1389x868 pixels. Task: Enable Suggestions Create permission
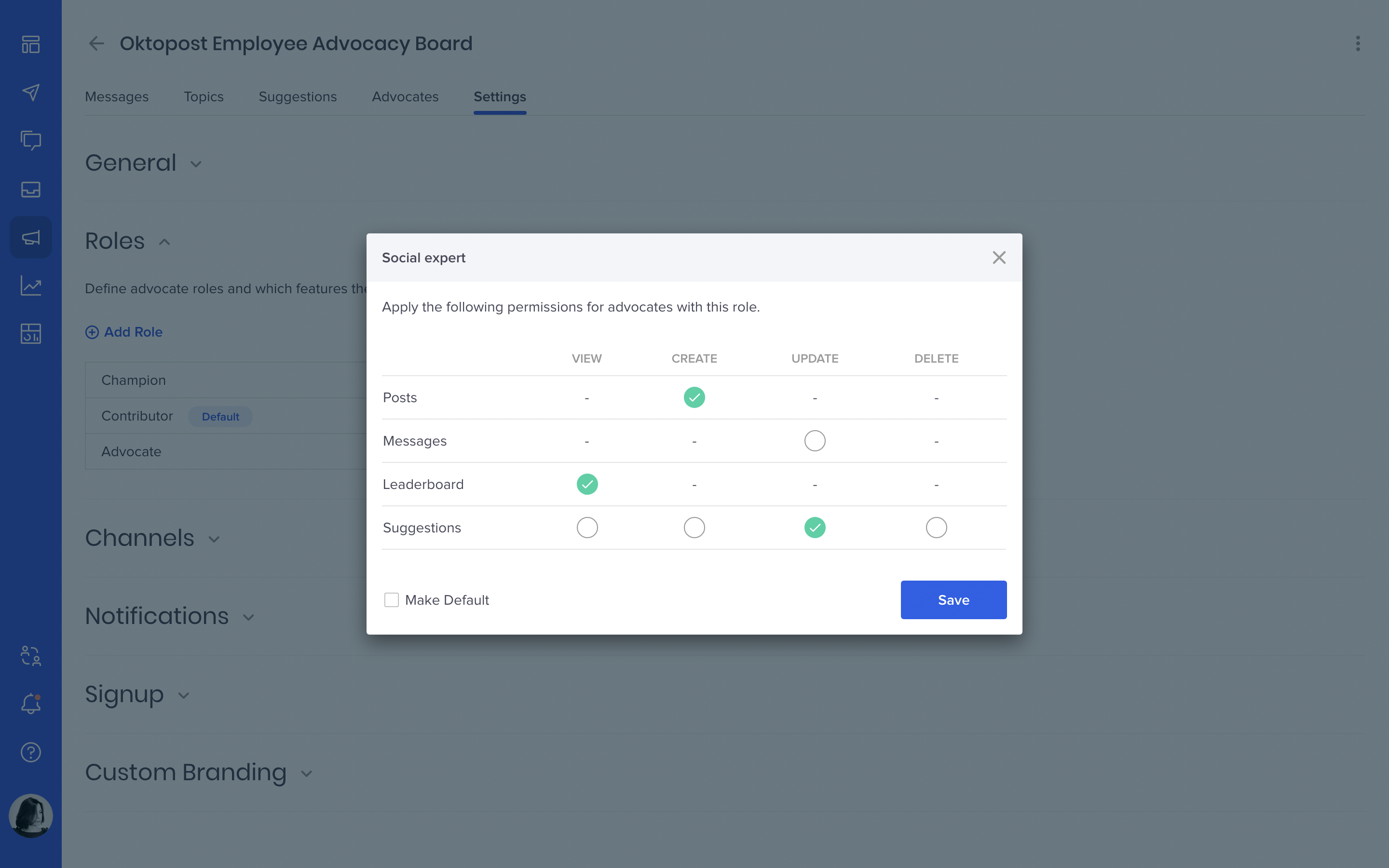tap(694, 528)
